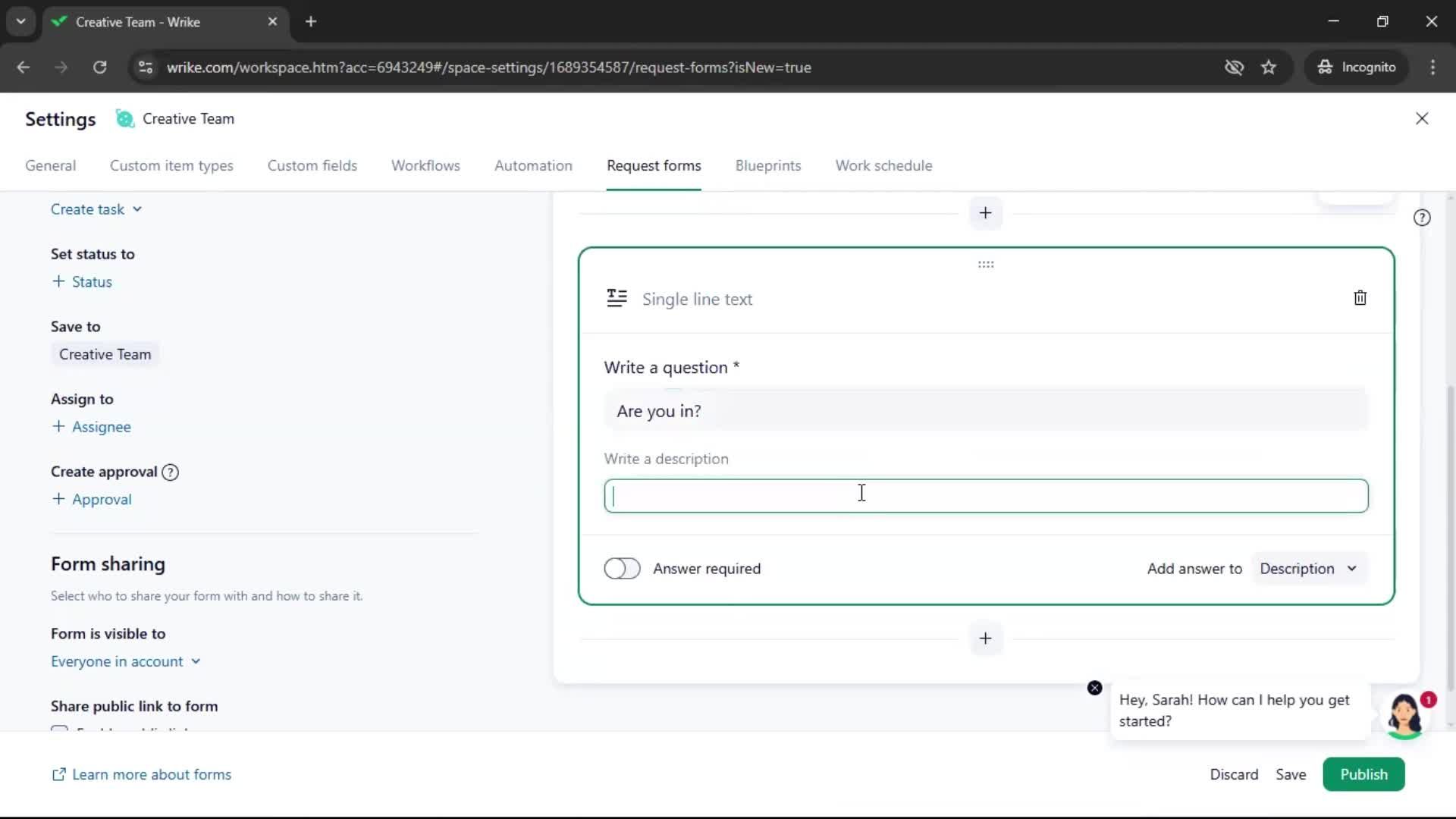Screen dimensions: 1456x819
Task: Save the request form
Action: 1290,775
